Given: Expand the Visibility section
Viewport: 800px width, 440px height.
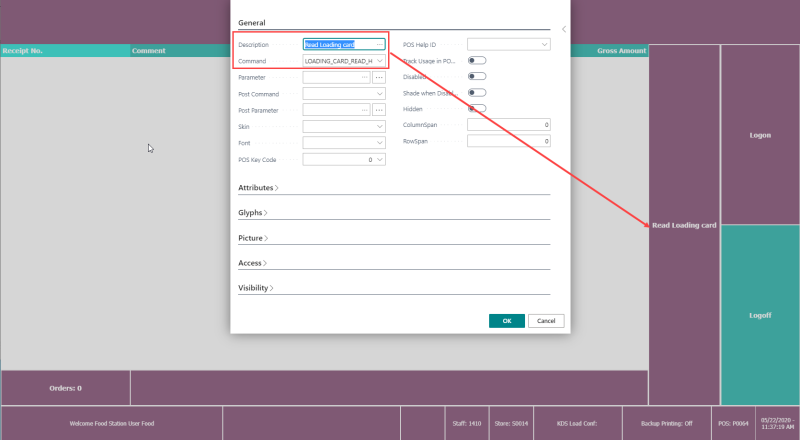Looking at the screenshot, I should point(256,288).
